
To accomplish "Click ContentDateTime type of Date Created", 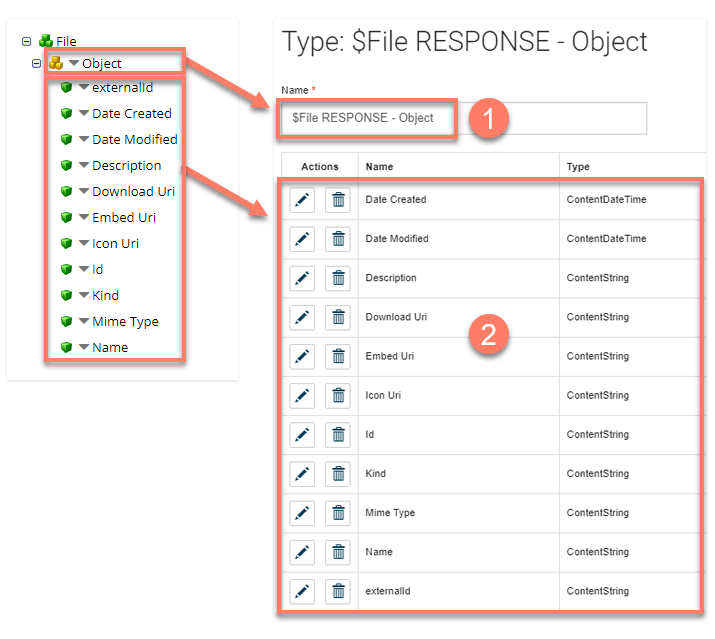I will 606,199.
